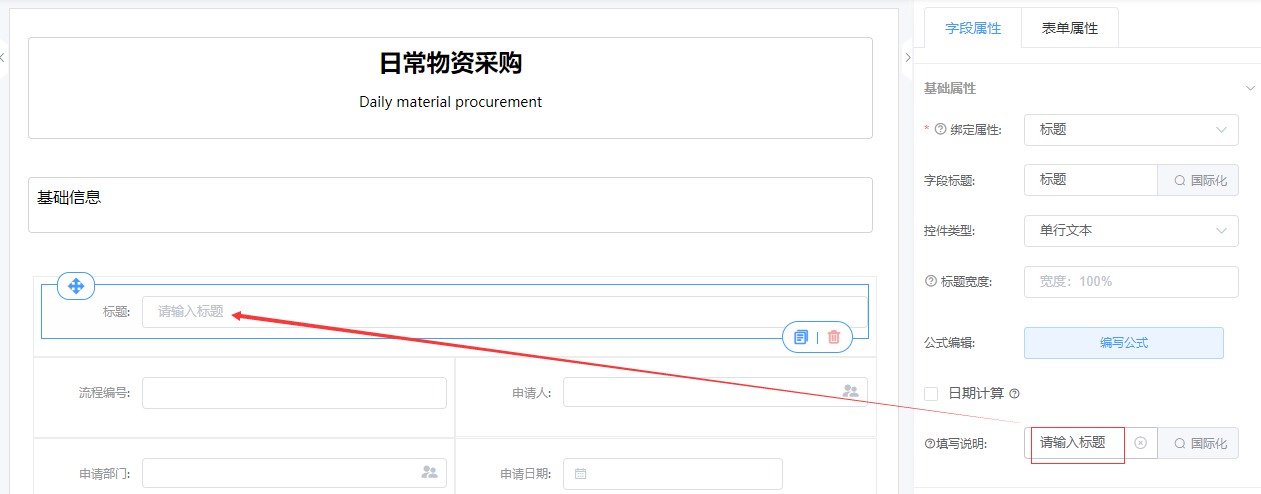Click the 流程编号 input field
The height and width of the screenshot is (494, 1261).
(x=294, y=393)
